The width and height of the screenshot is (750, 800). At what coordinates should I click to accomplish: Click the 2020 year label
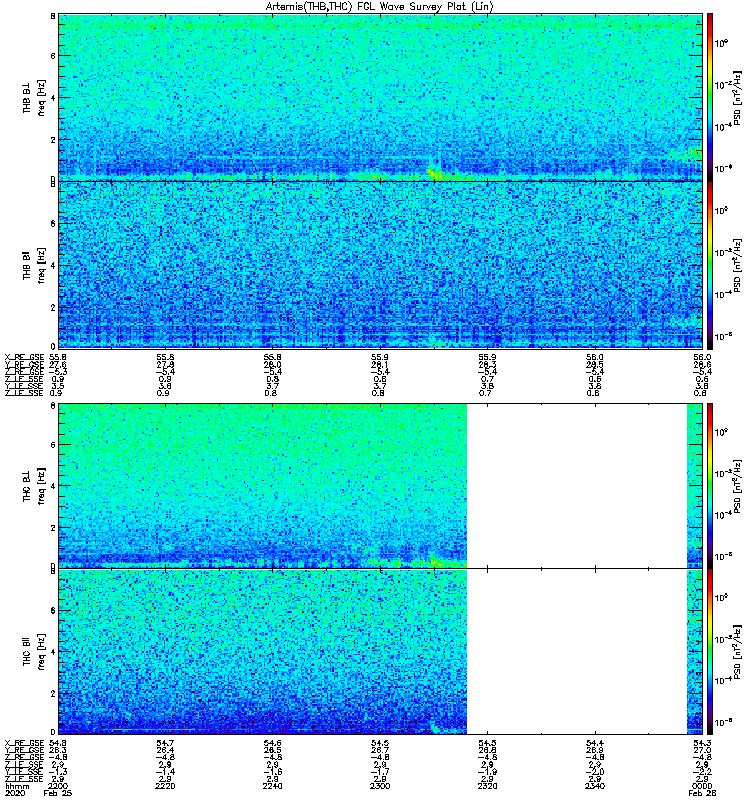(x=14, y=793)
